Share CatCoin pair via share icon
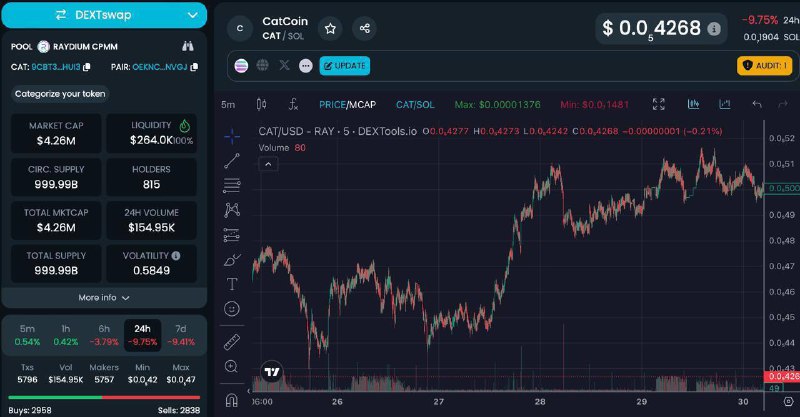Screen dimensions: 800x417 pos(364,29)
